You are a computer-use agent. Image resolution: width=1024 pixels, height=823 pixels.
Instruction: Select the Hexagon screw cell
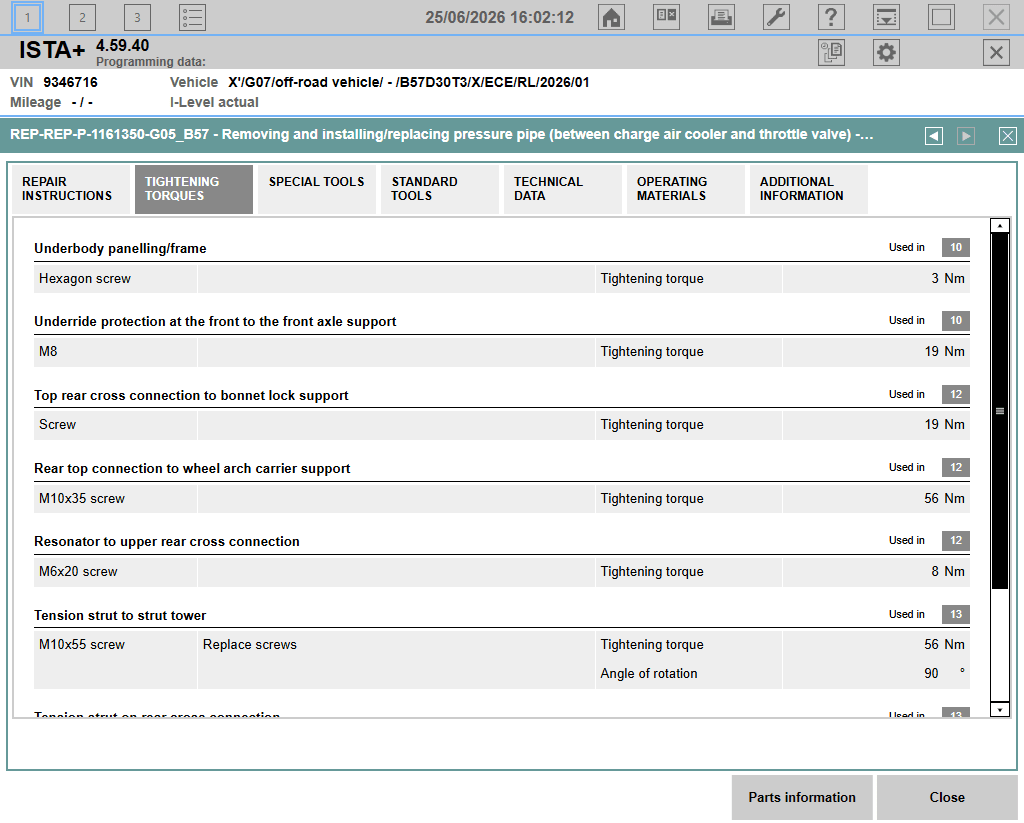[115, 279]
